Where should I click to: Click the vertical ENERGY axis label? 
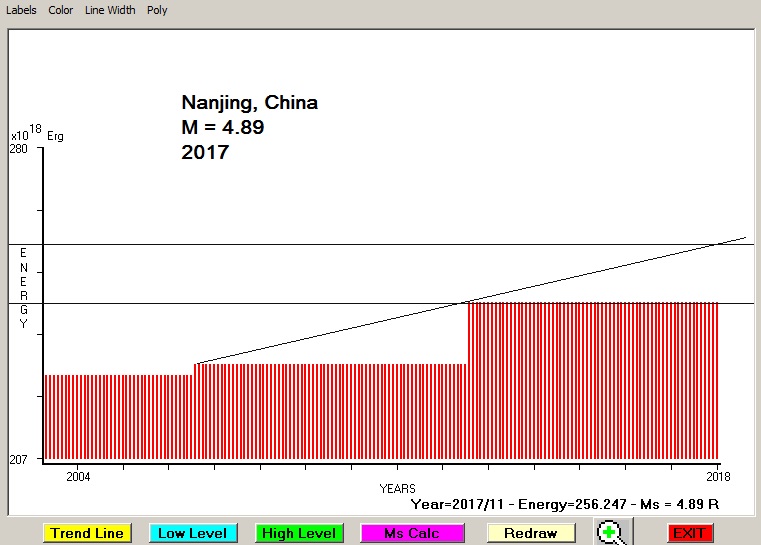click(x=24, y=288)
